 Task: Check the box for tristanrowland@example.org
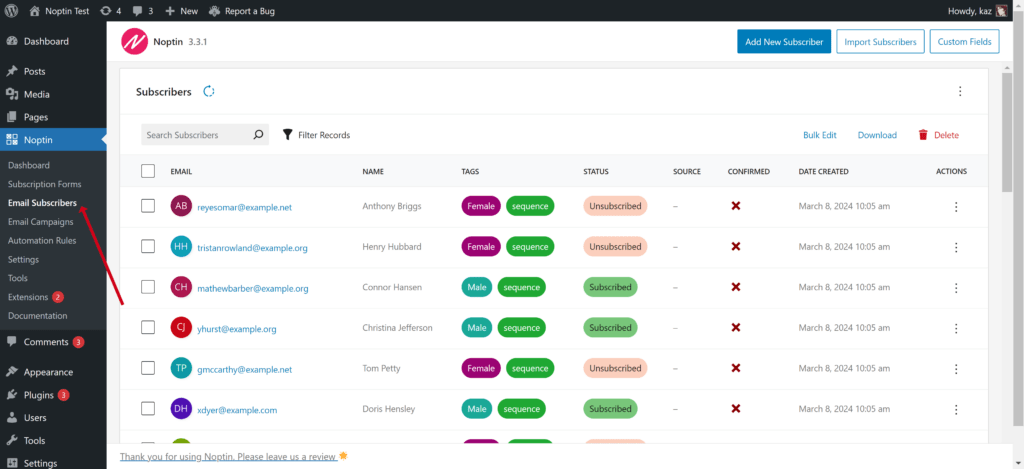tap(148, 246)
